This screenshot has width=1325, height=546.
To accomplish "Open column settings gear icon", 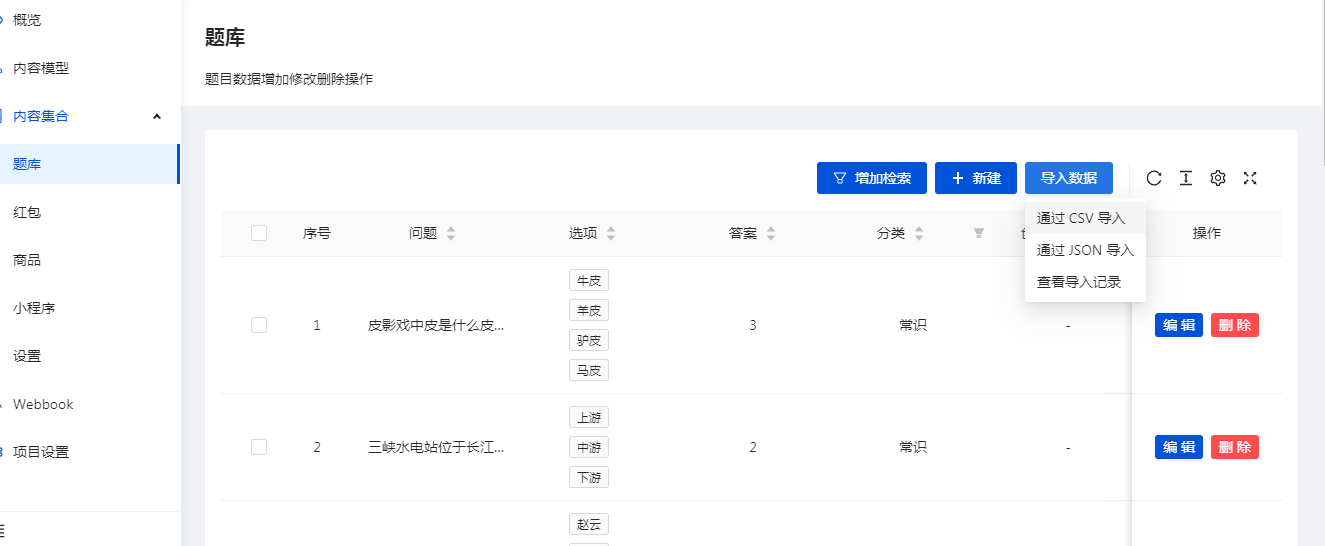I will click(x=1218, y=178).
